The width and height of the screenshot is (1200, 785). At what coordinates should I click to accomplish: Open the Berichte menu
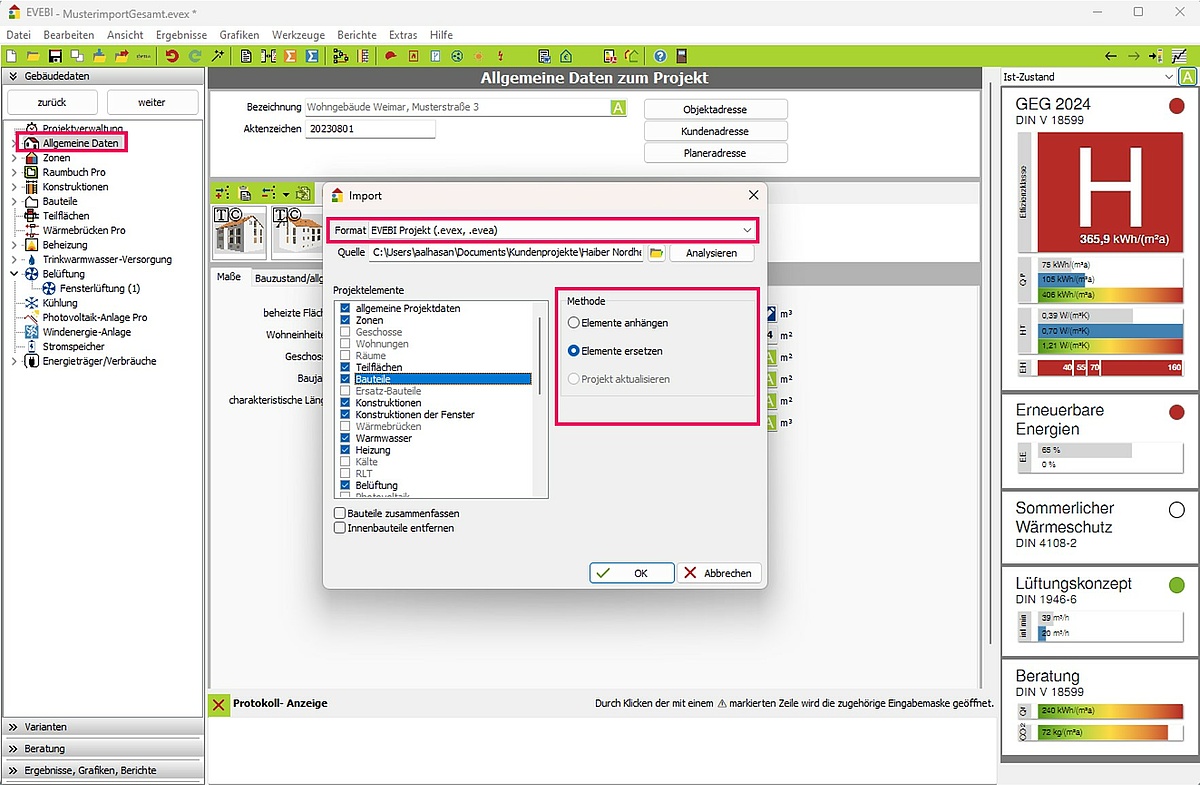pyautogui.click(x=357, y=35)
